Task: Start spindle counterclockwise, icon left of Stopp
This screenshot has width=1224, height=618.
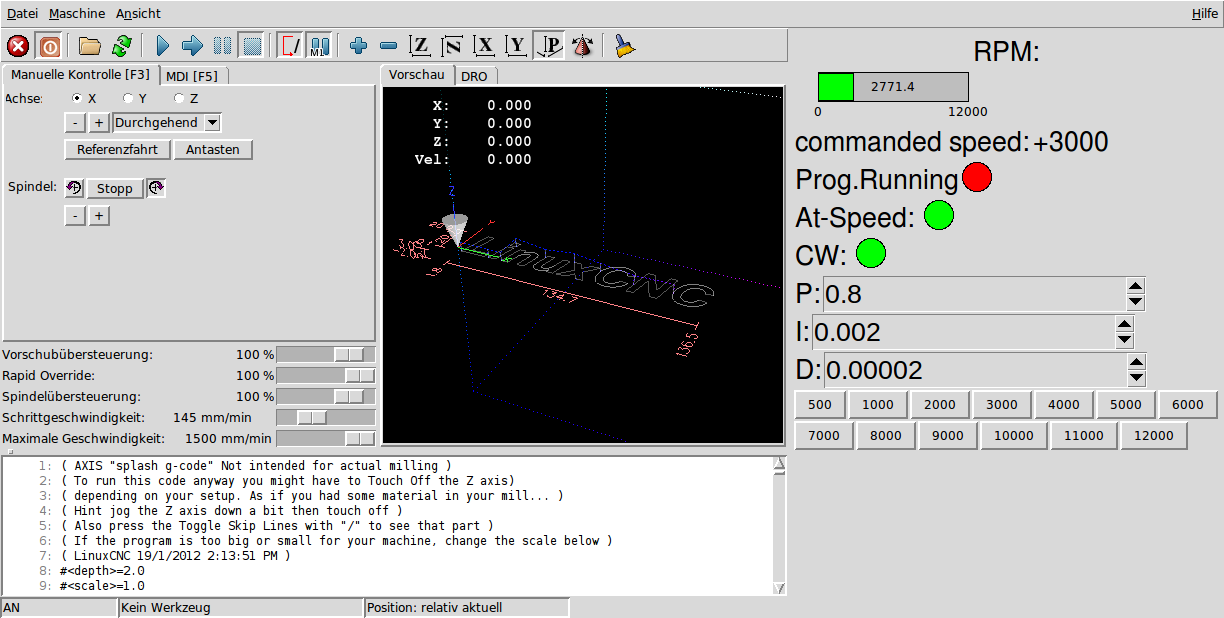Action: [x=74, y=188]
